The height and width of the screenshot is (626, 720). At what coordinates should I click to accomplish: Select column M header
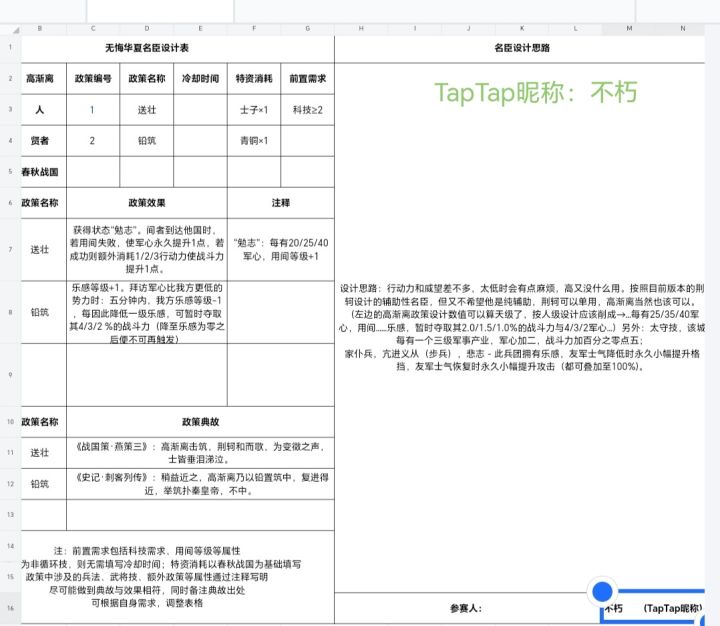(629, 28)
